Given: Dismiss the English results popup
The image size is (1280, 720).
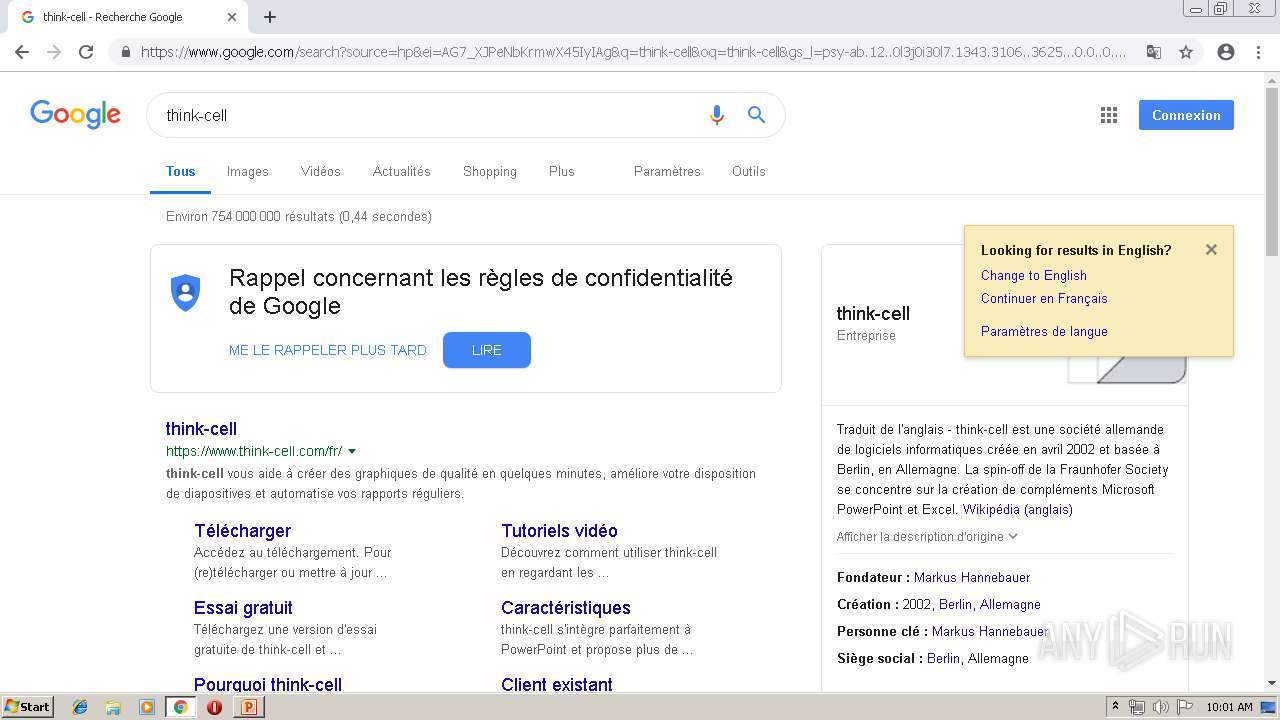Looking at the screenshot, I should click(1211, 250).
